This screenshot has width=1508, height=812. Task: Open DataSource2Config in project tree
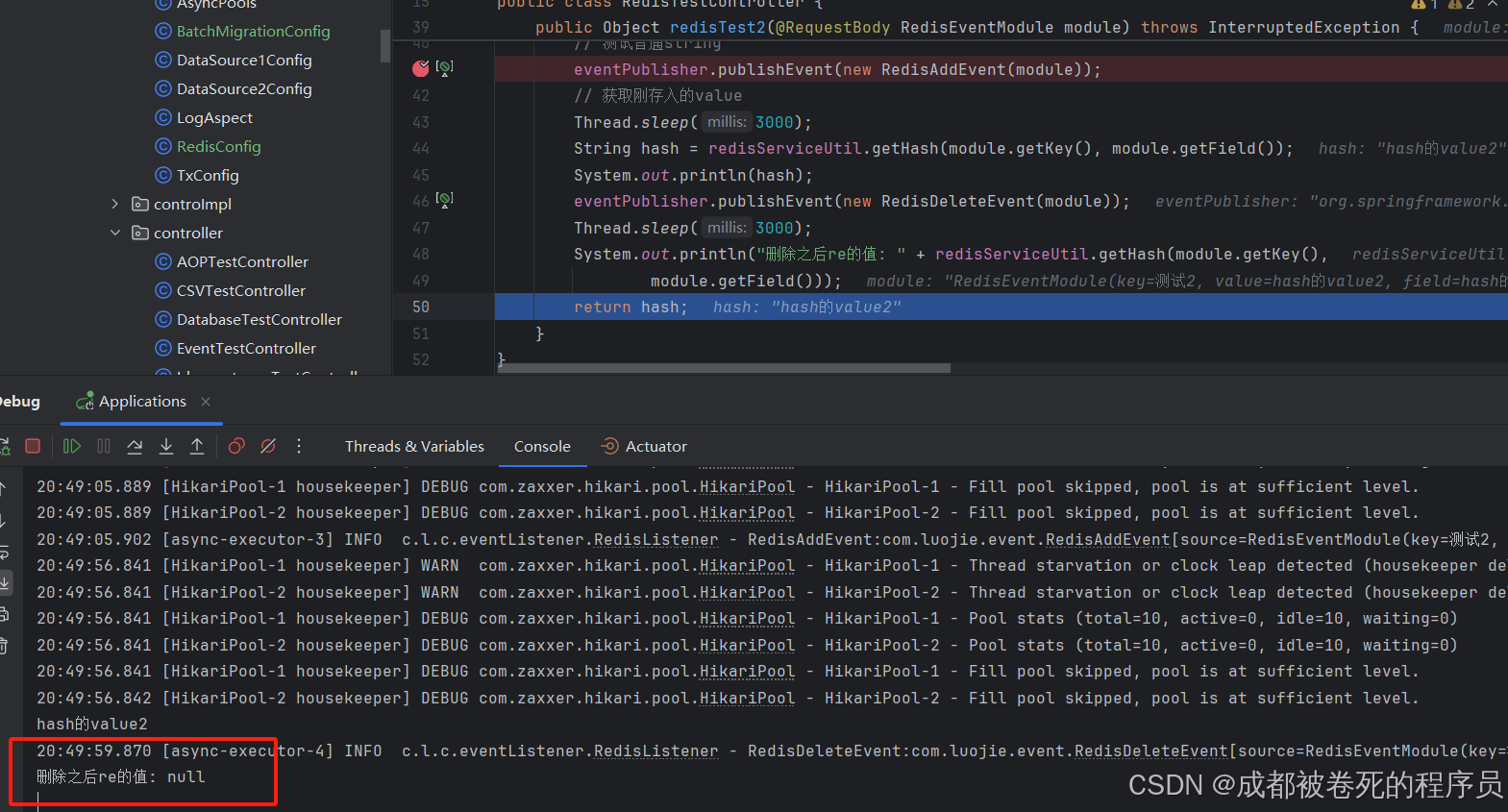244,88
